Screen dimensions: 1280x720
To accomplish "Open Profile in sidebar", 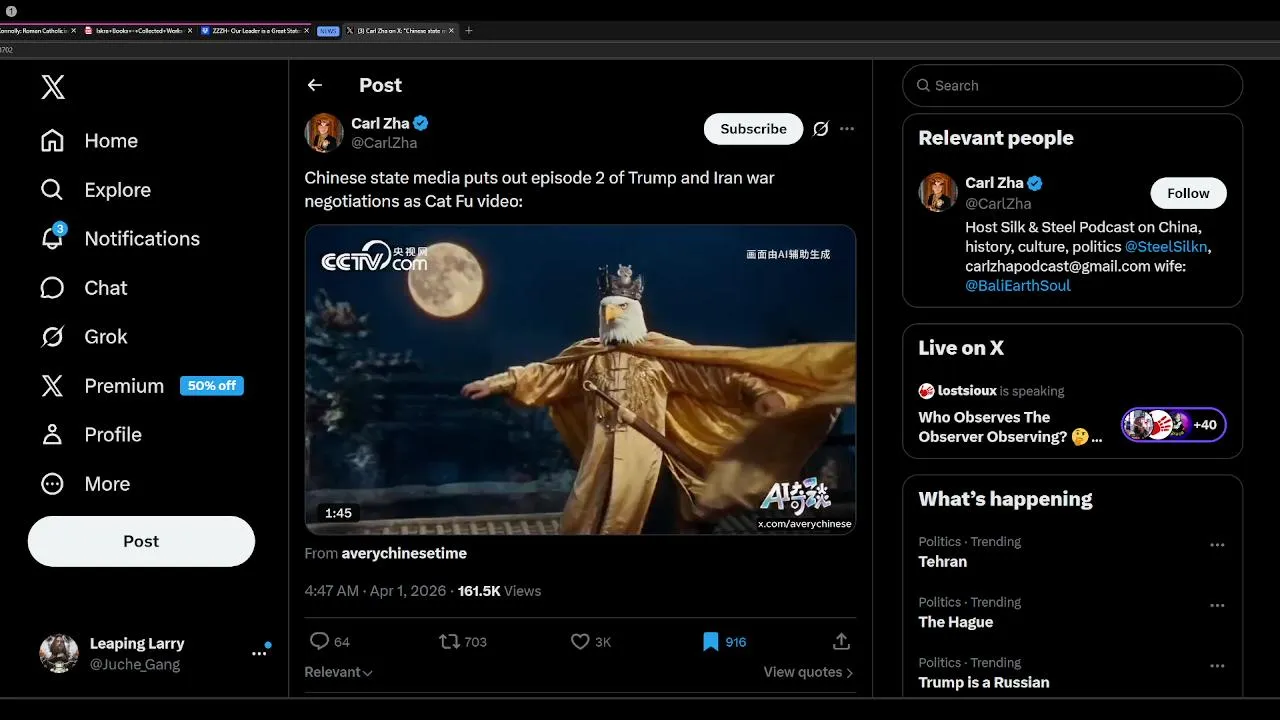I will (x=91, y=435).
